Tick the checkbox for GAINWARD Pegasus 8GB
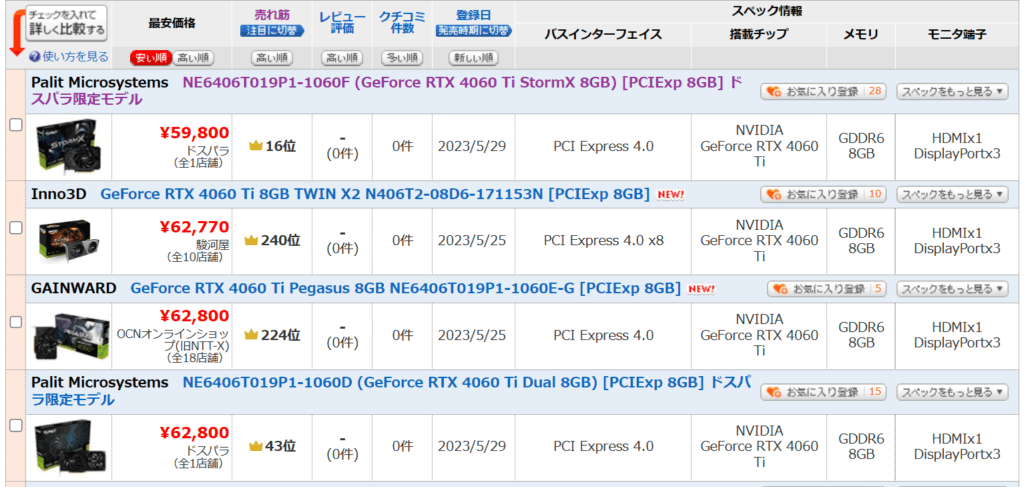Viewport: 1024px width, 487px height. 16,322
